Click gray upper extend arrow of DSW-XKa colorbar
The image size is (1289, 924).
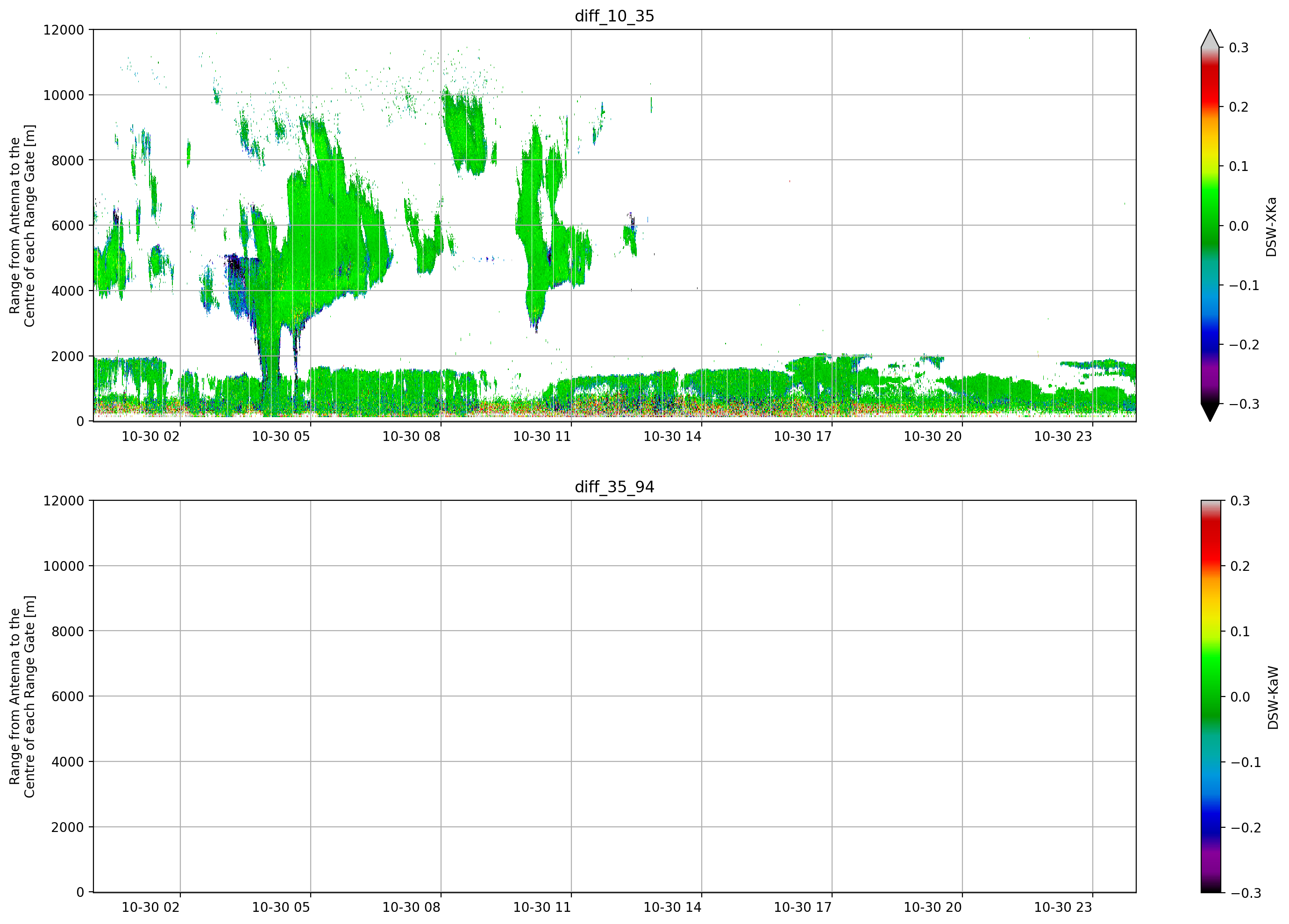click(1210, 39)
